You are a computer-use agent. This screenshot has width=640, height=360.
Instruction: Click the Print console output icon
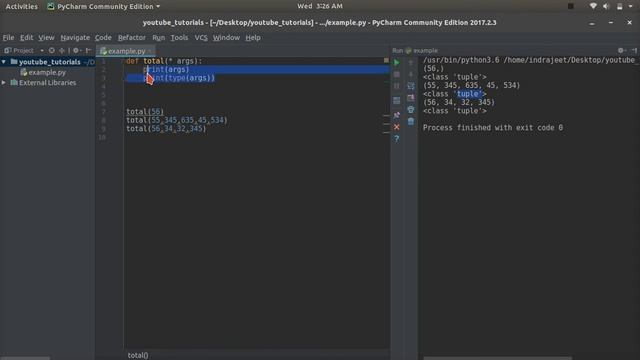411,110
